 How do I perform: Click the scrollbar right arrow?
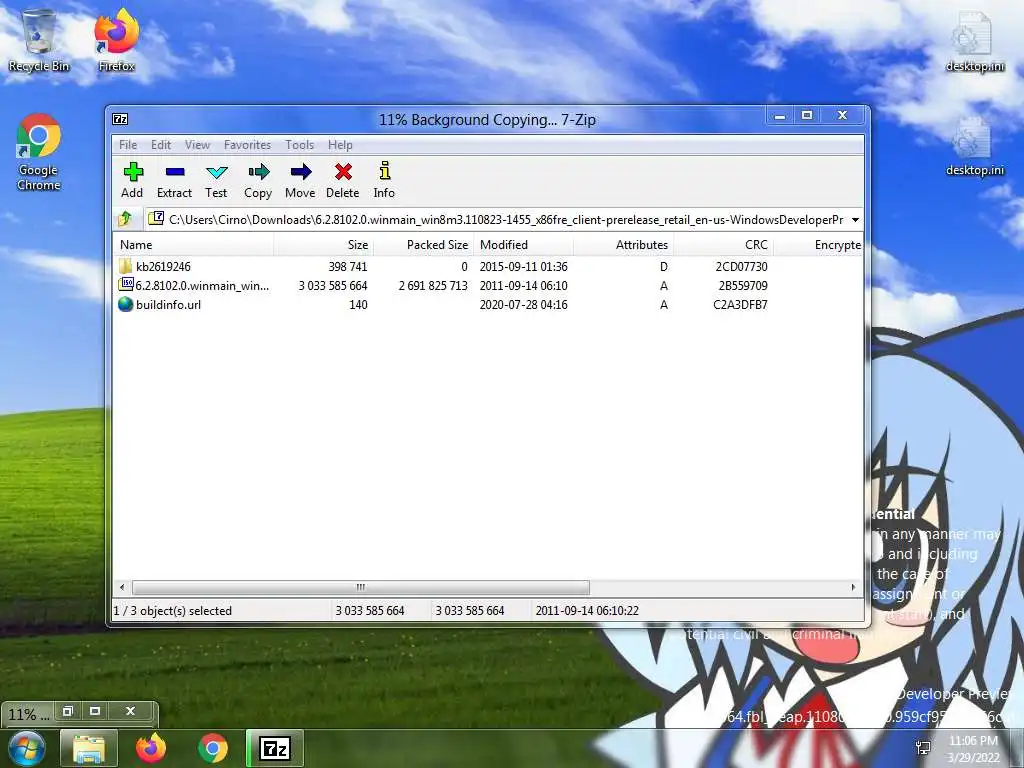(853, 587)
